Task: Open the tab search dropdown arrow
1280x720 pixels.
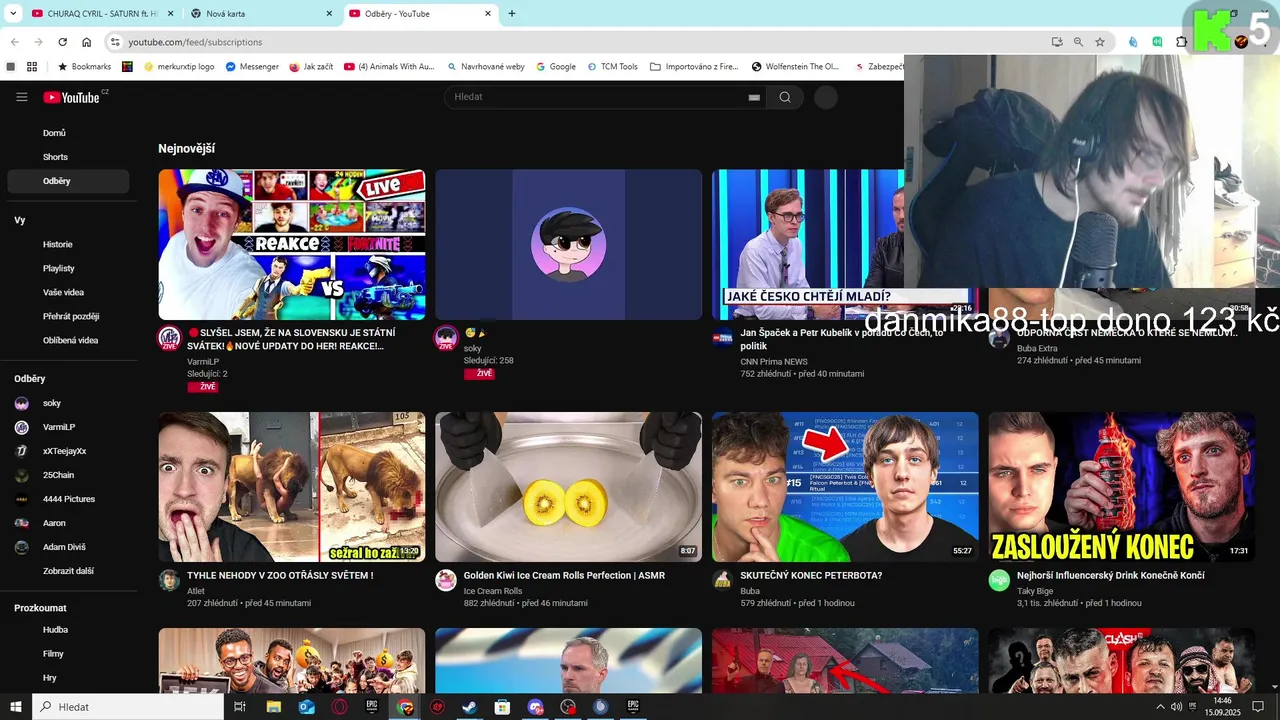Action: point(13,13)
